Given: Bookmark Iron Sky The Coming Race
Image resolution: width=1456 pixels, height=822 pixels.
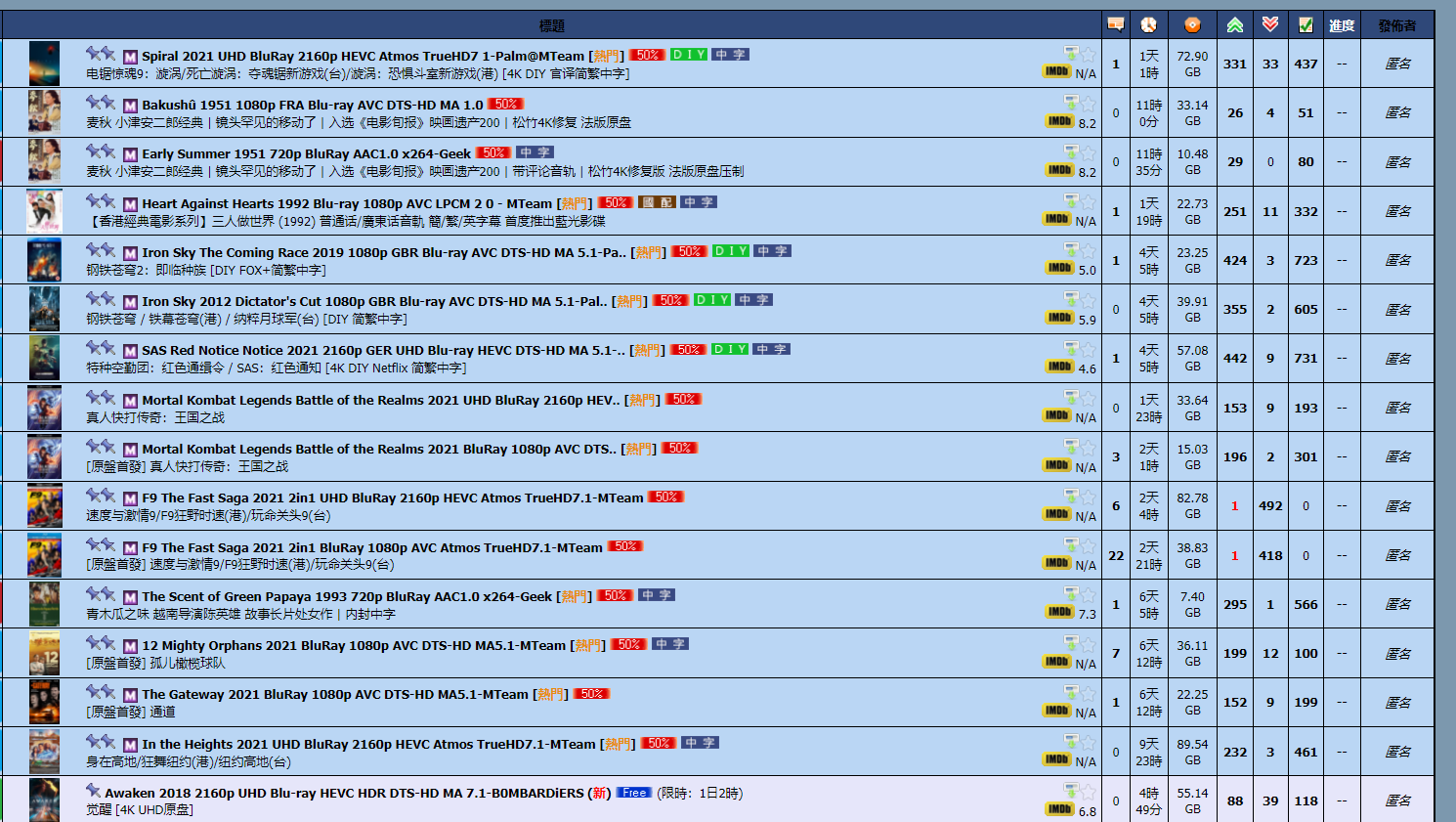Looking at the screenshot, I should pos(1088,250).
